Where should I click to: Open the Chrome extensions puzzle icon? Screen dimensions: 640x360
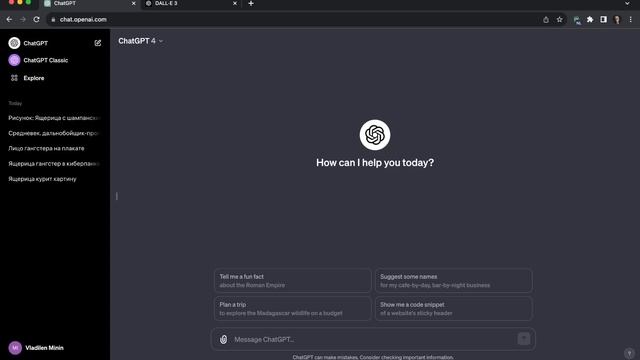point(590,20)
